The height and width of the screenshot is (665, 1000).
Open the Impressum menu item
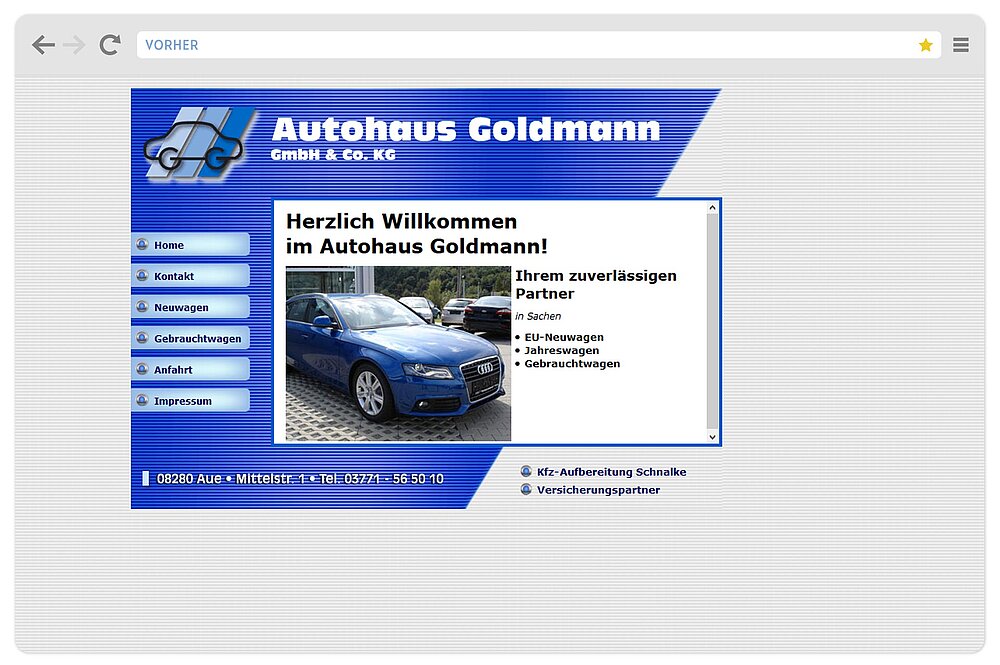click(x=191, y=401)
